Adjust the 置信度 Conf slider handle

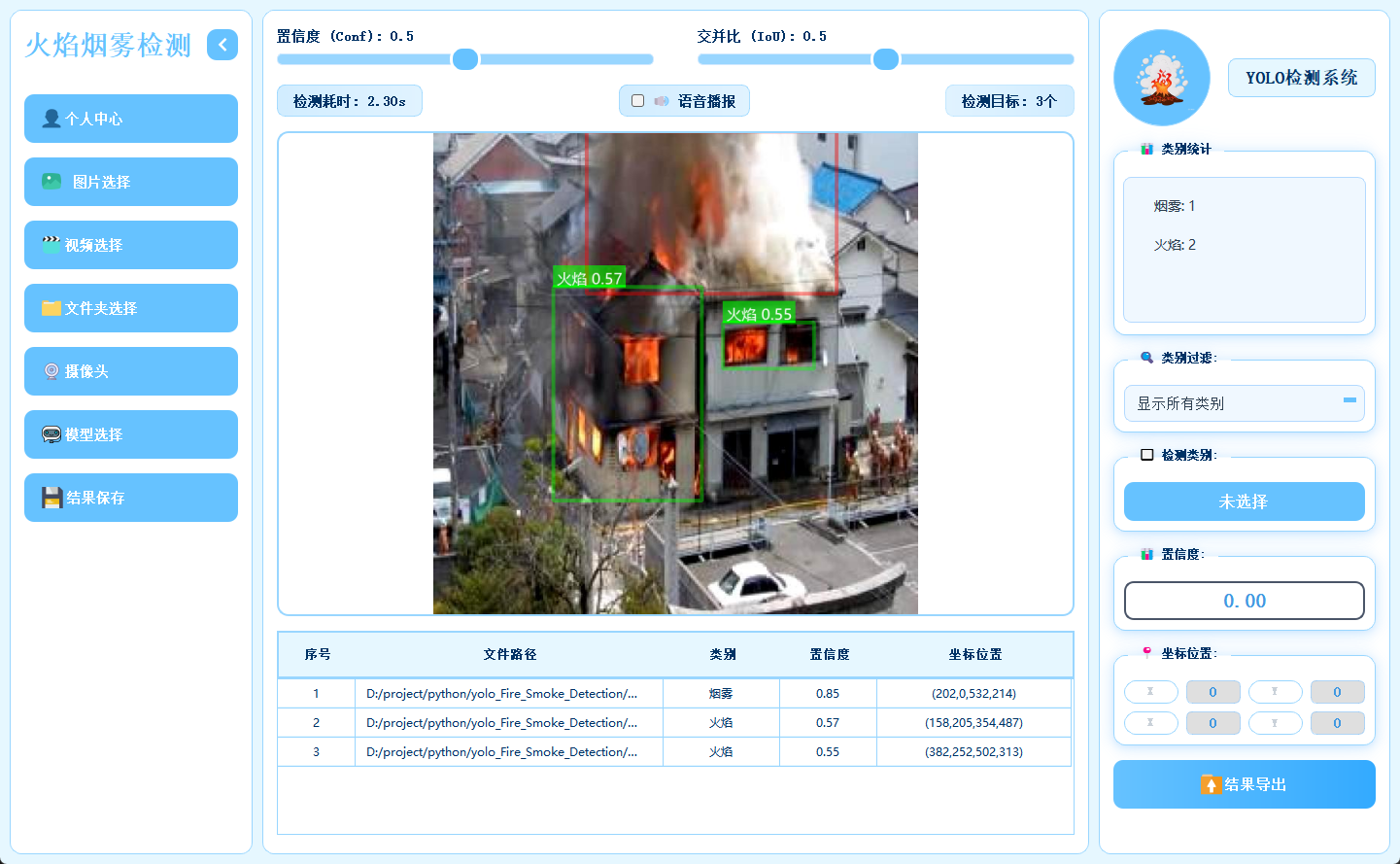click(465, 59)
